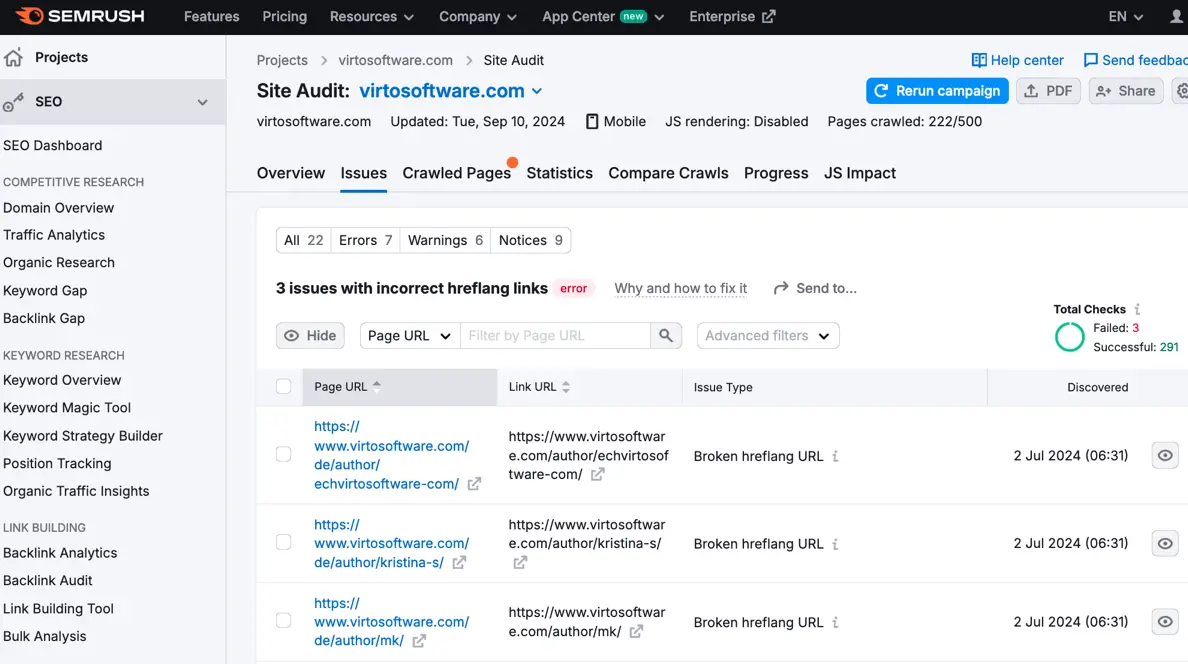Image resolution: width=1188 pixels, height=664 pixels.
Task: Collapse the SEO sidebar section
Action: [x=202, y=102]
